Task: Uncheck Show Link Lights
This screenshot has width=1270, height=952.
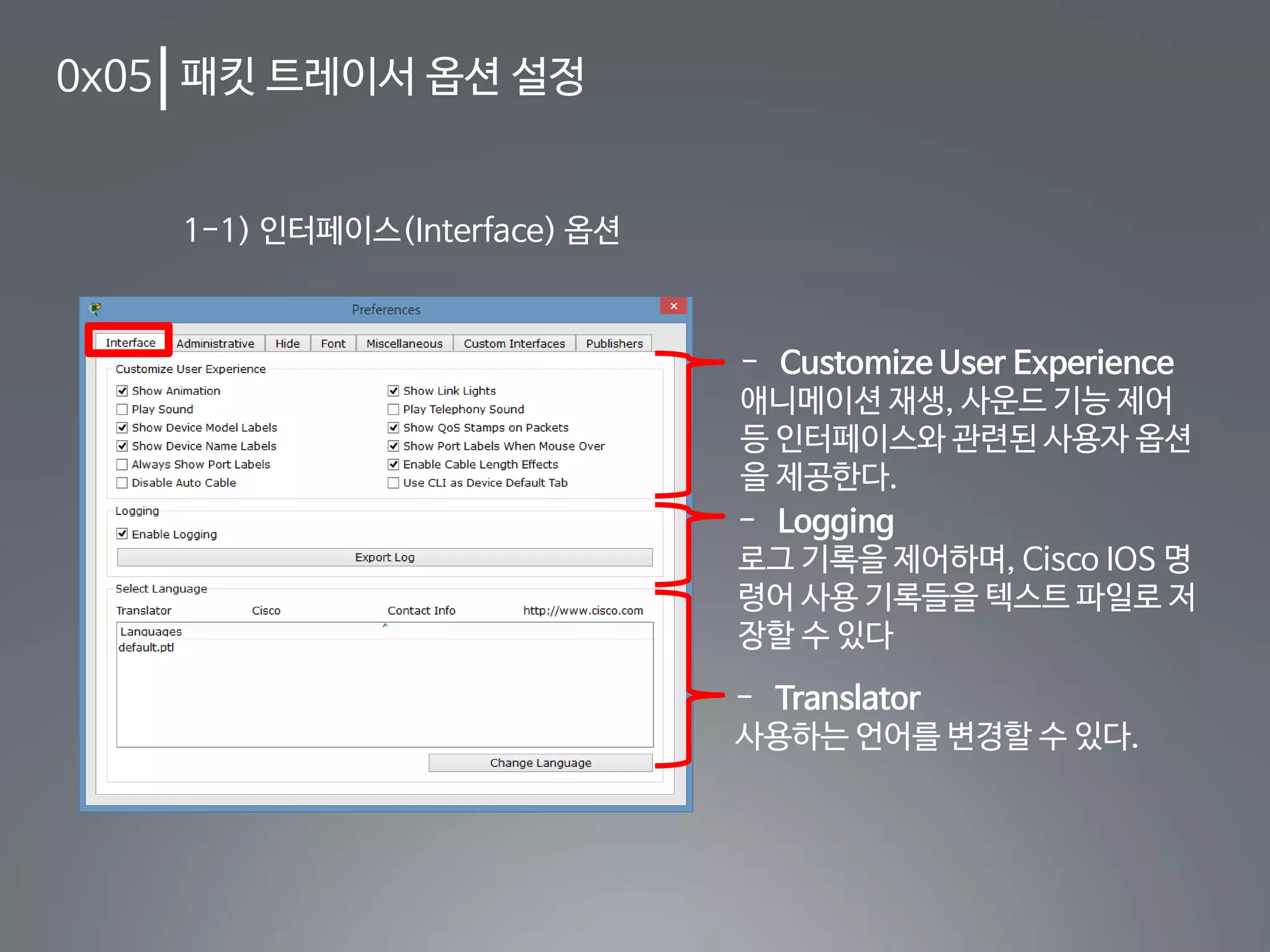Action: 393,390
